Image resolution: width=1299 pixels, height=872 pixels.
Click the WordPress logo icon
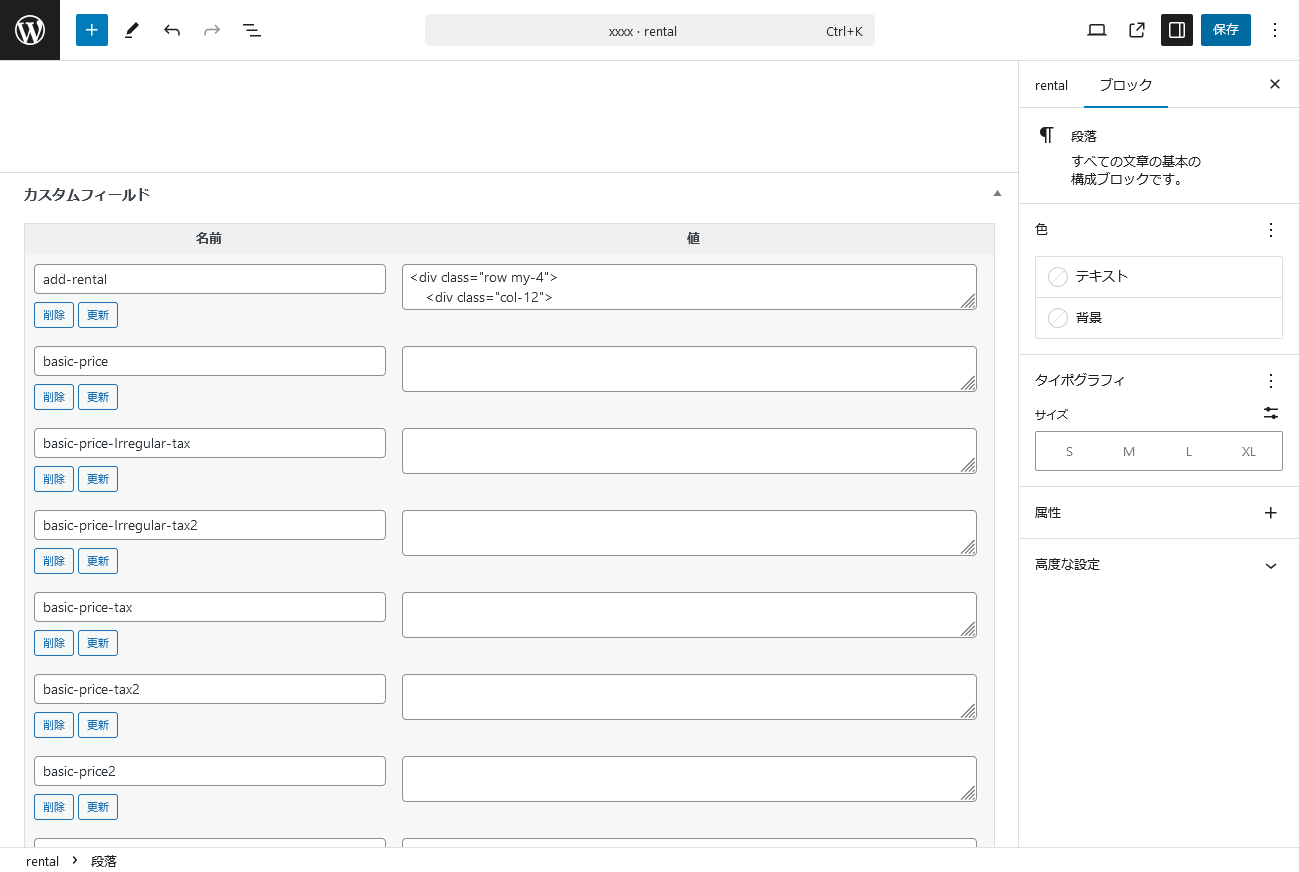pyautogui.click(x=30, y=30)
